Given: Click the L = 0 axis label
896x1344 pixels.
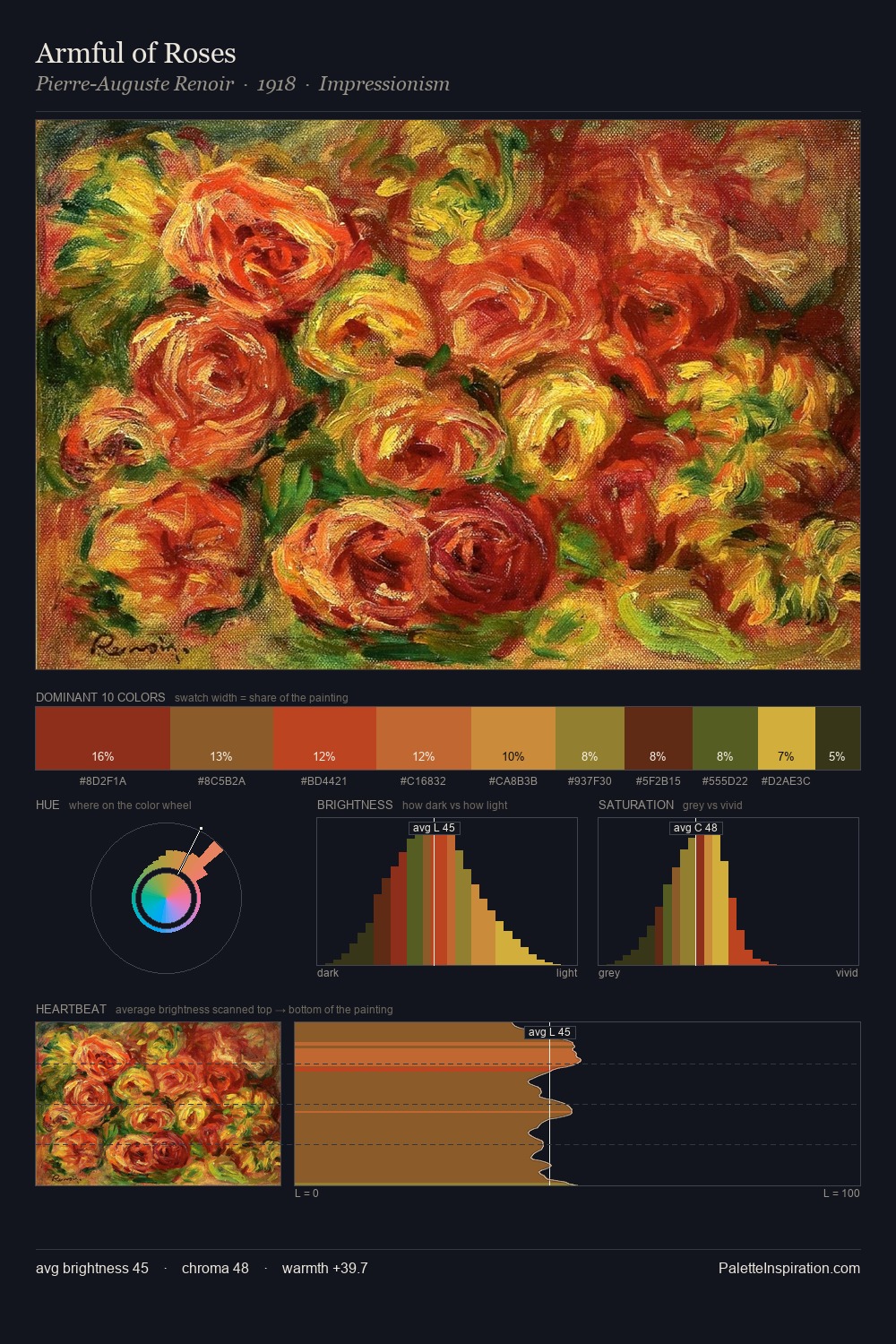Looking at the screenshot, I should 306,1193.
